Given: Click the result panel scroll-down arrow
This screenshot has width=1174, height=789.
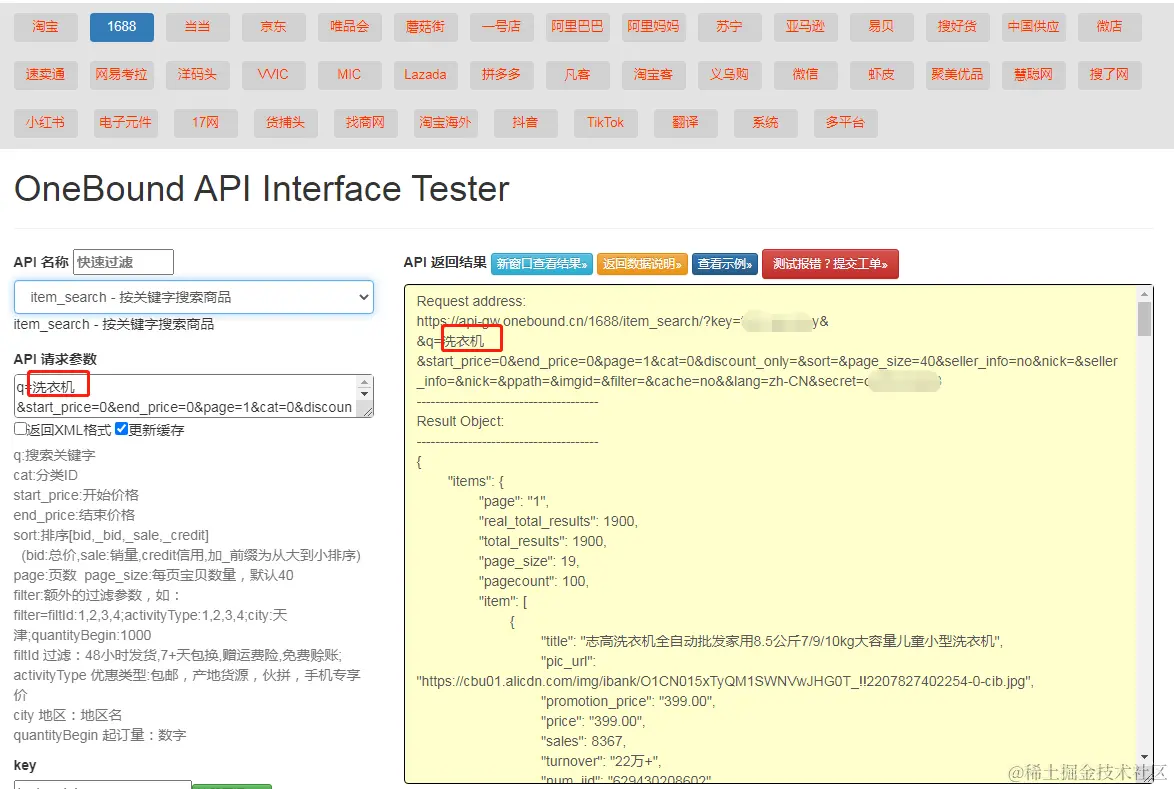Looking at the screenshot, I should pos(1144,757).
